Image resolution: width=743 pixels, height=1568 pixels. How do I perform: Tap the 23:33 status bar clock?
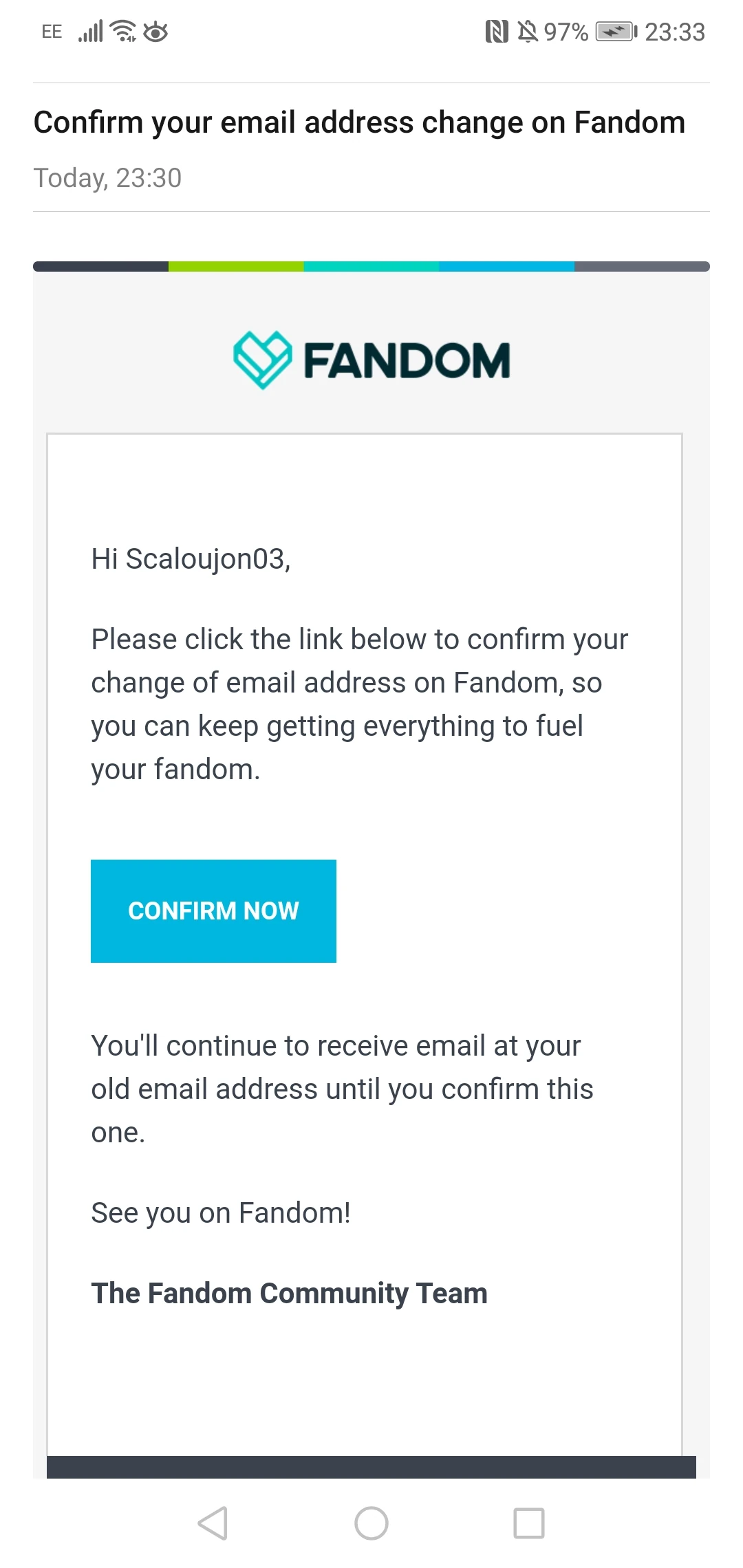675,32
